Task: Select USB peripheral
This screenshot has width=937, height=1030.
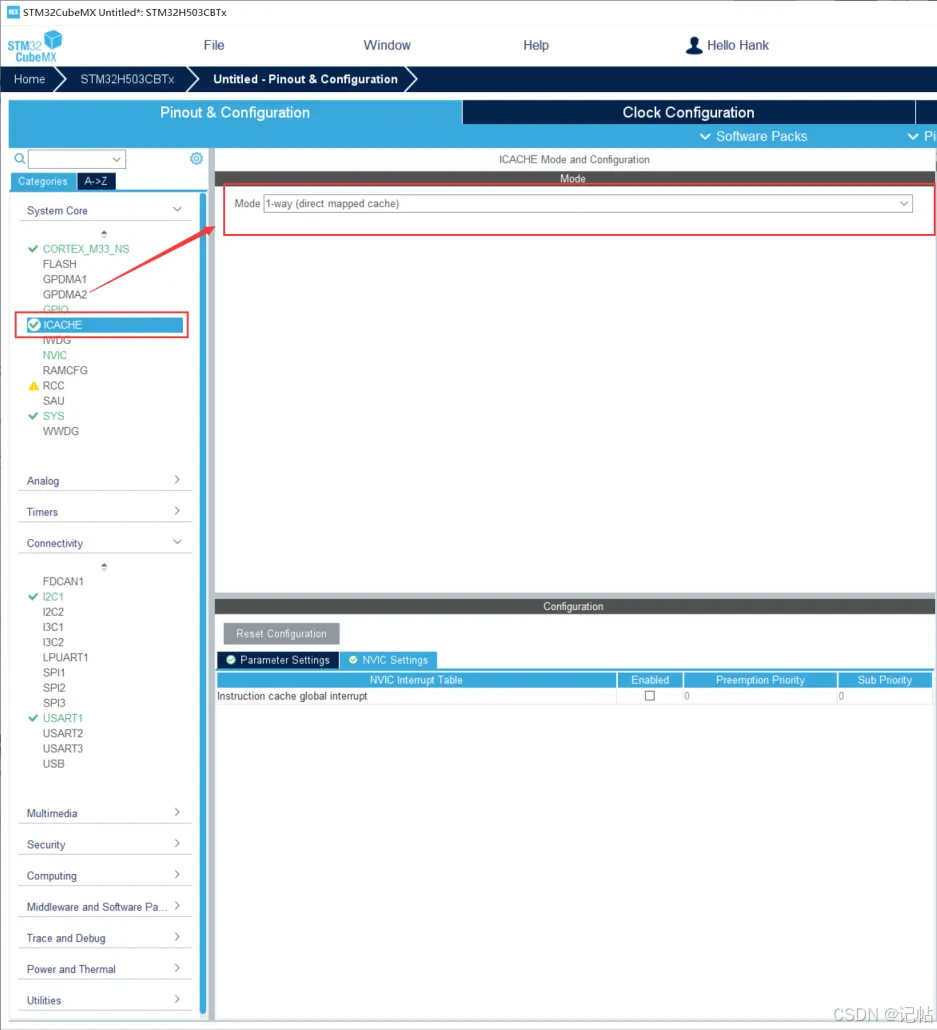Action: click(x=53, y=764)
